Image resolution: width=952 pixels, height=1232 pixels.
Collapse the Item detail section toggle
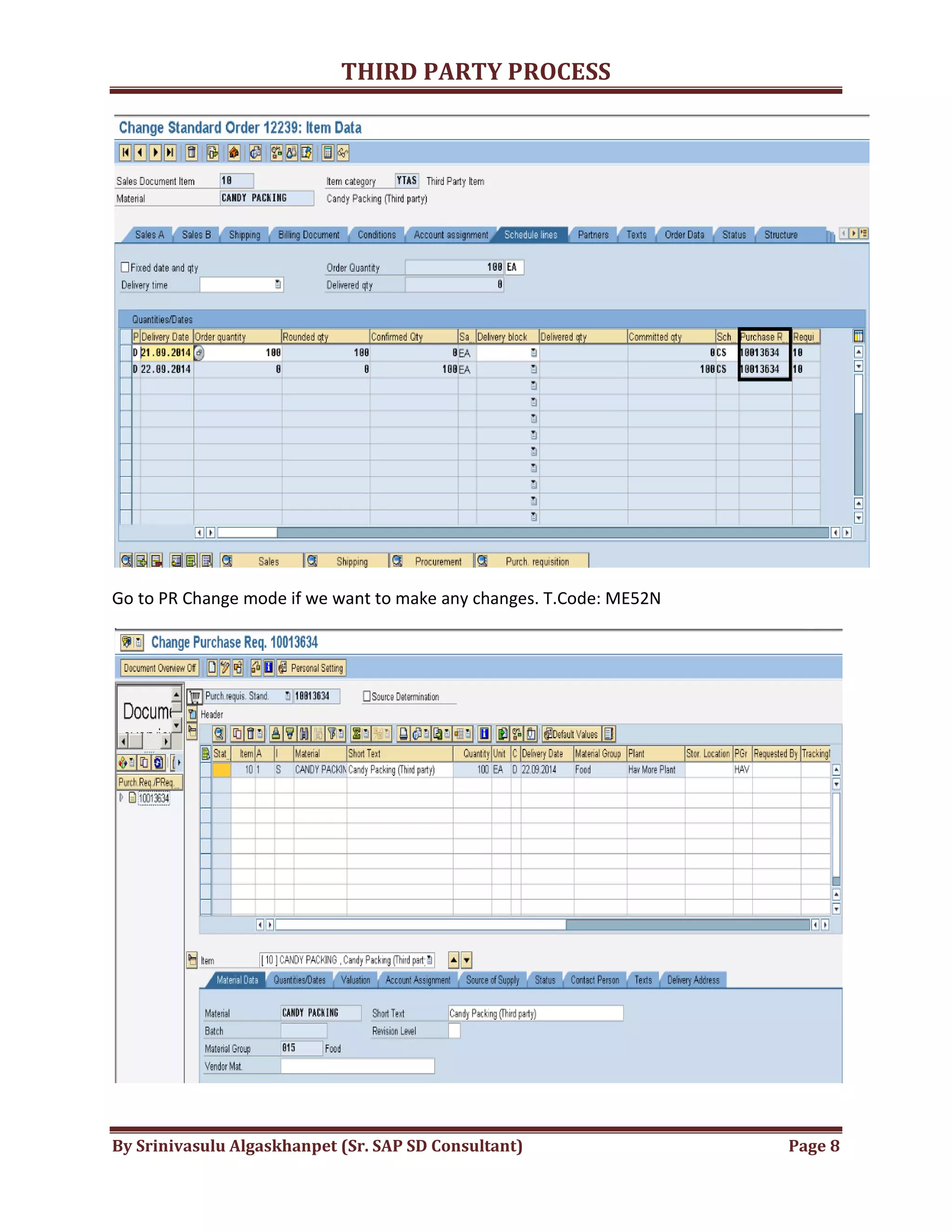(x=192, y=960)
